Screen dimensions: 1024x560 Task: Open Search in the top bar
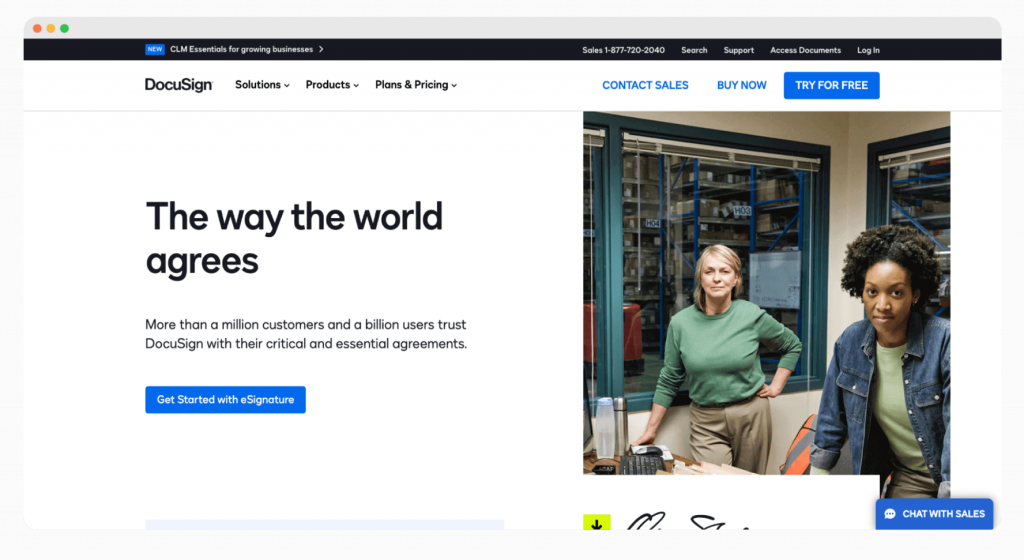[x=694, y=50]
